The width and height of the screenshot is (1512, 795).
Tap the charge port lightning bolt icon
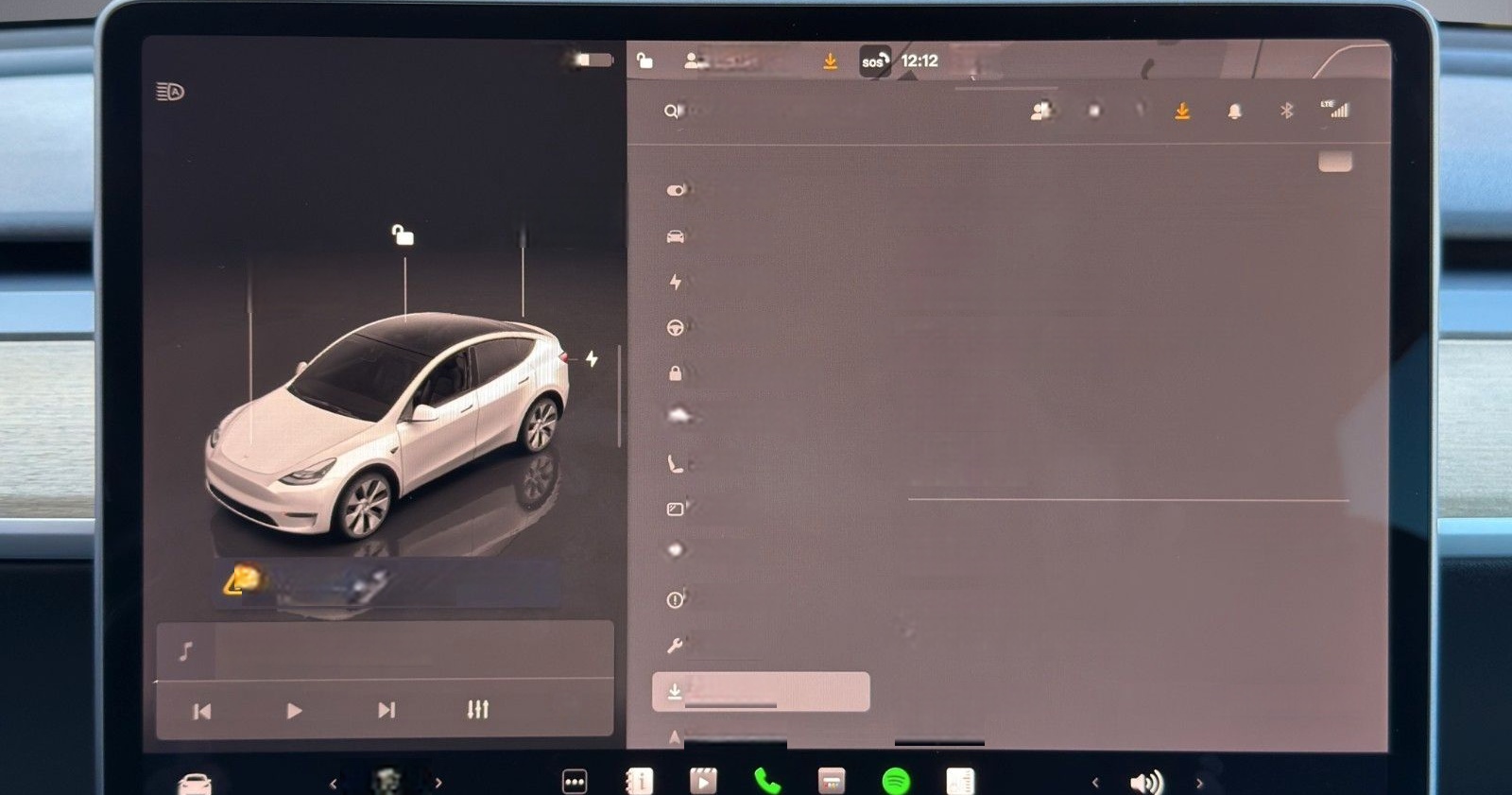[x=592, y=359]
